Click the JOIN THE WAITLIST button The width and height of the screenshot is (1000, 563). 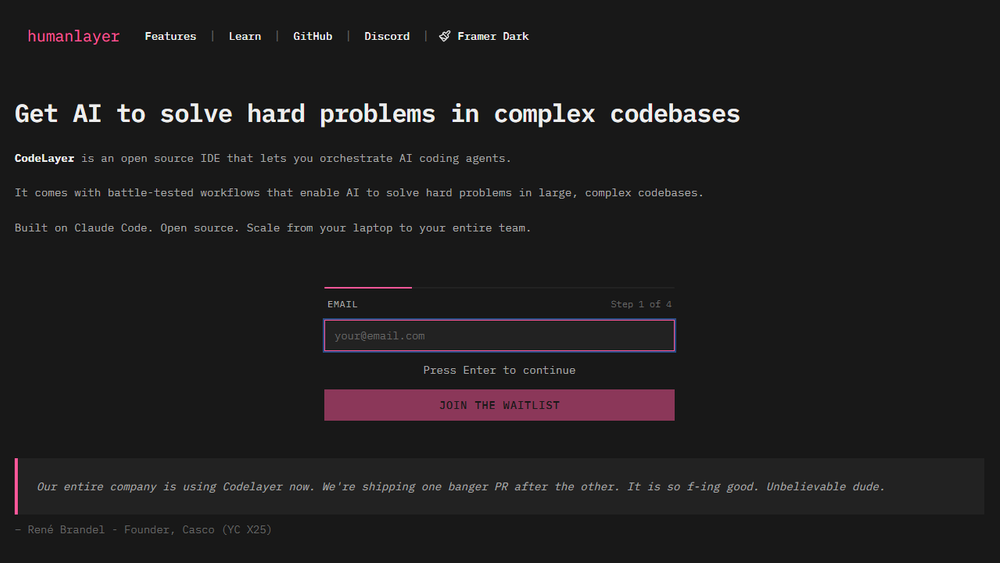click(x=499, y=405)
